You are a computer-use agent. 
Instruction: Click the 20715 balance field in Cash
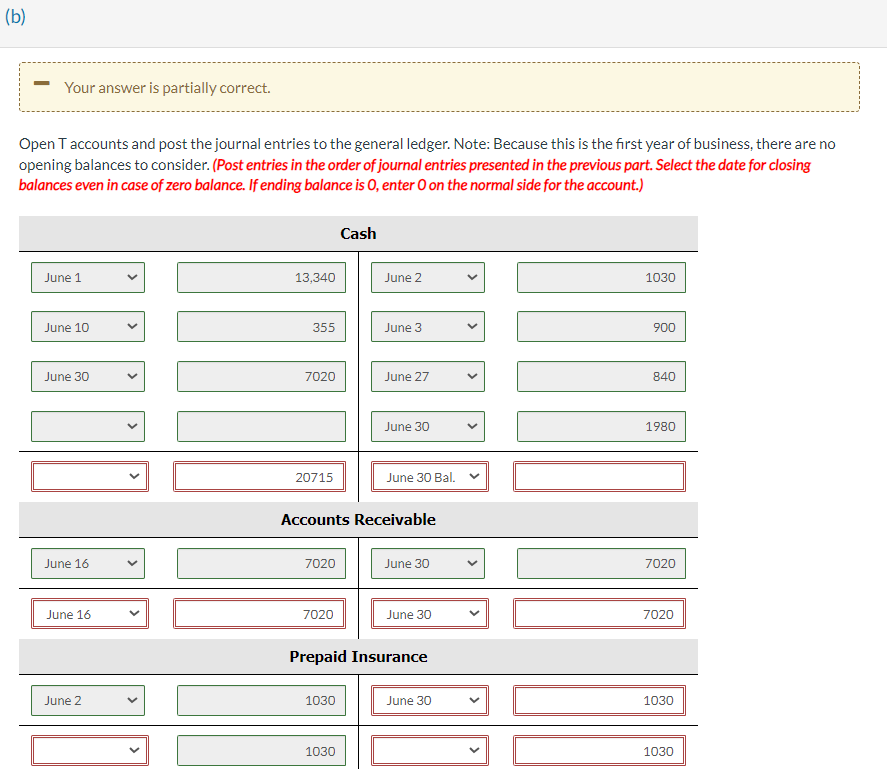click(x=260, y=476)
